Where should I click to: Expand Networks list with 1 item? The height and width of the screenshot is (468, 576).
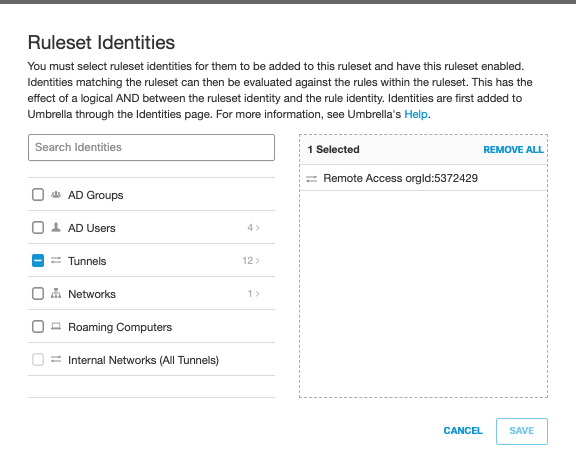[x=253, y=294]
